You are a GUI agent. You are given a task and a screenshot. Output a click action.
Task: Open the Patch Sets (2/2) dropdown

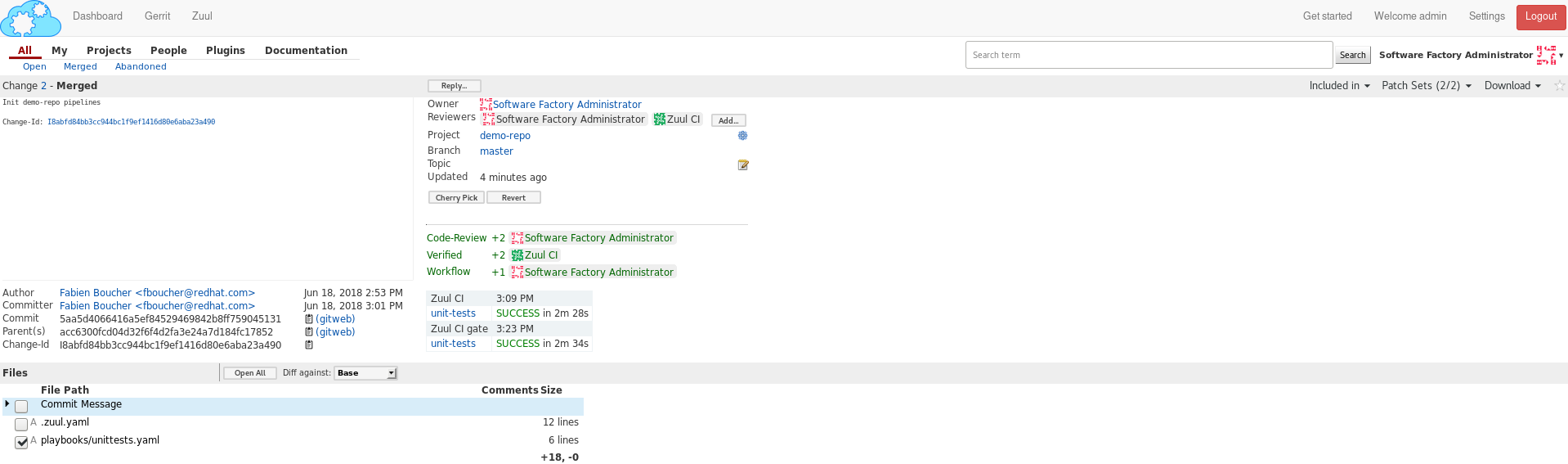pyautogui.click(x=1426, y=86)
